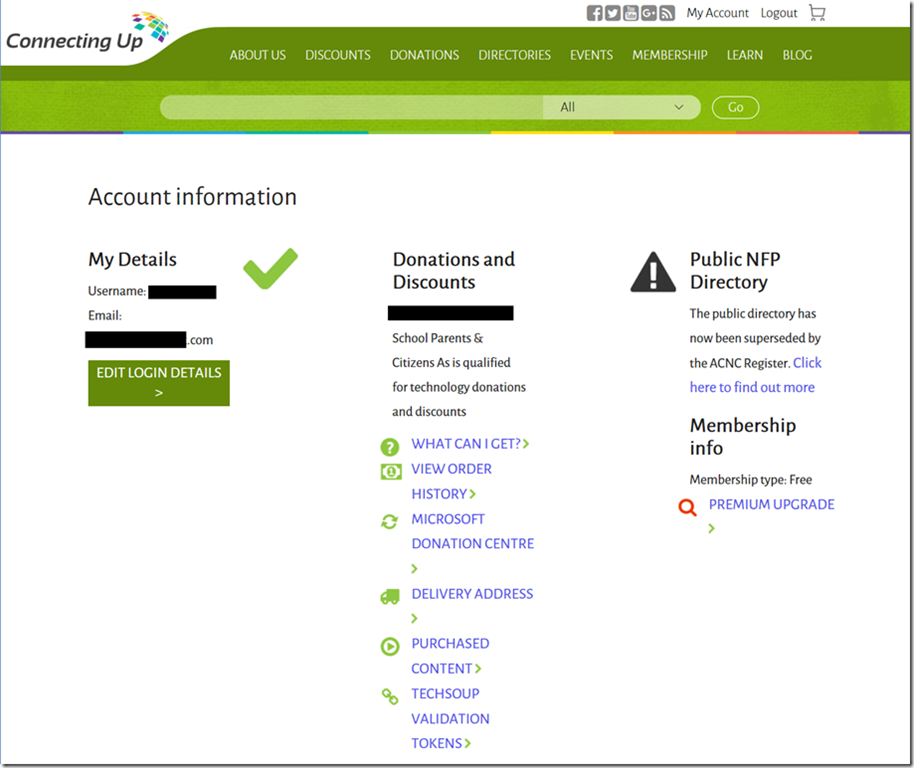Image resolution: width=914 pixels, height=768 pixels.
Task: Click the Logout link
Action: [x=779, y=13]
